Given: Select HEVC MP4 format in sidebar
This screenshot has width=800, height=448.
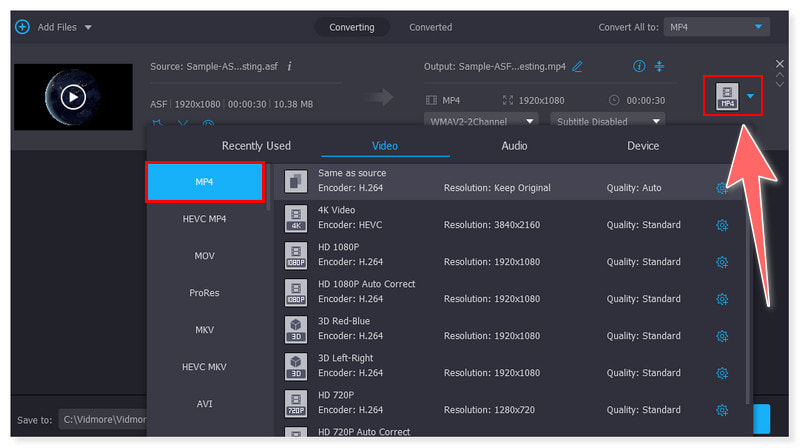Looking at the screenshot, I should pyautogui.click(x=204, y=219).
